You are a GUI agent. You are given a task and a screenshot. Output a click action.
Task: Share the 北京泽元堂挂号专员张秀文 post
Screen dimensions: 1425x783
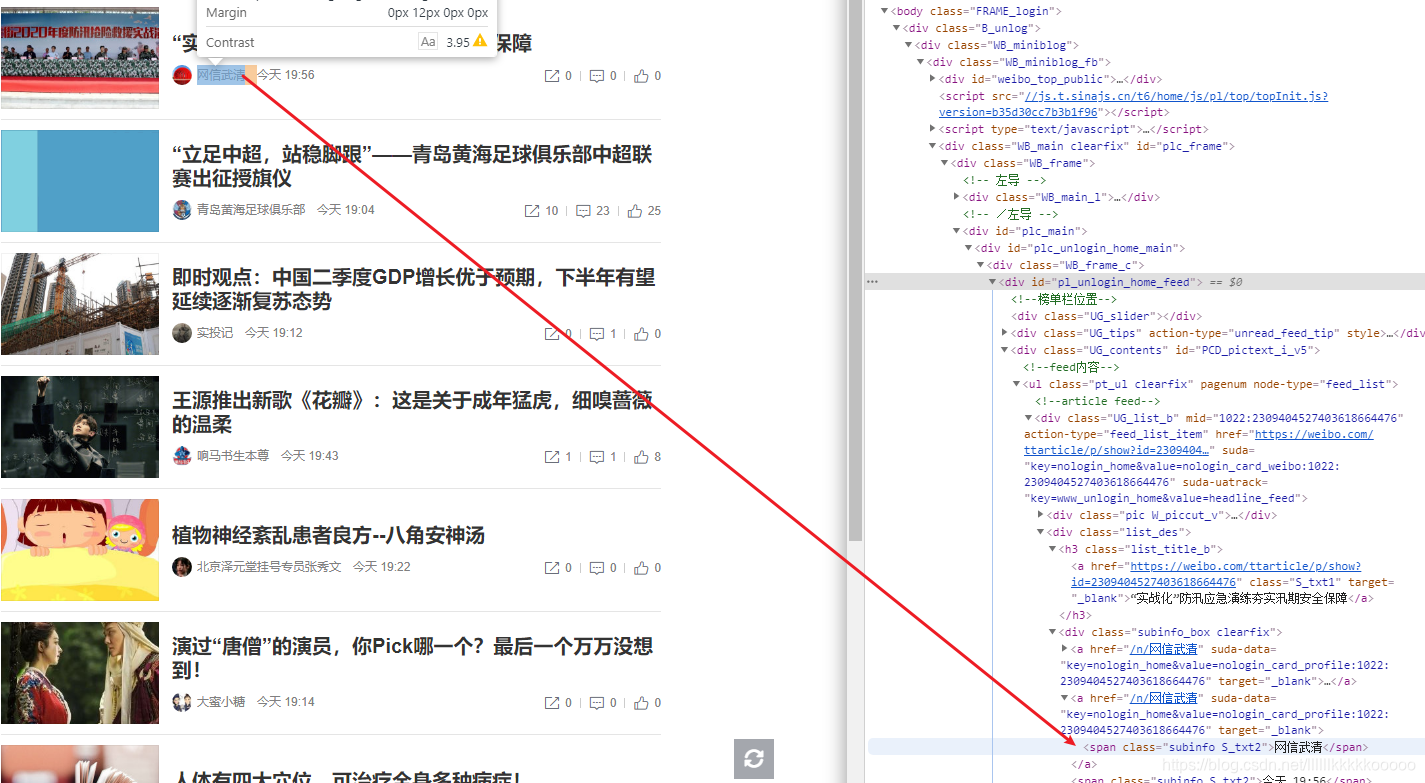coord(552,568)
